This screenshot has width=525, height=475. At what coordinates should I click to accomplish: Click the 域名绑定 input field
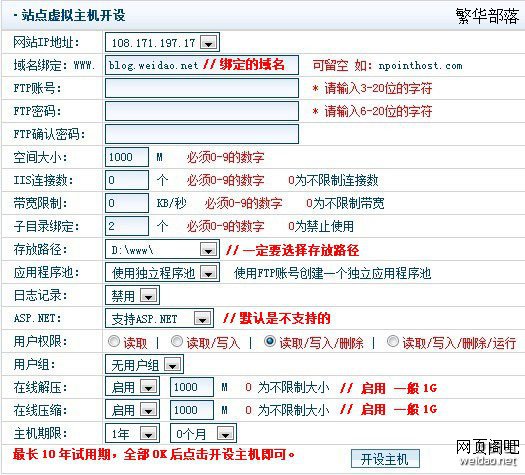202,65
